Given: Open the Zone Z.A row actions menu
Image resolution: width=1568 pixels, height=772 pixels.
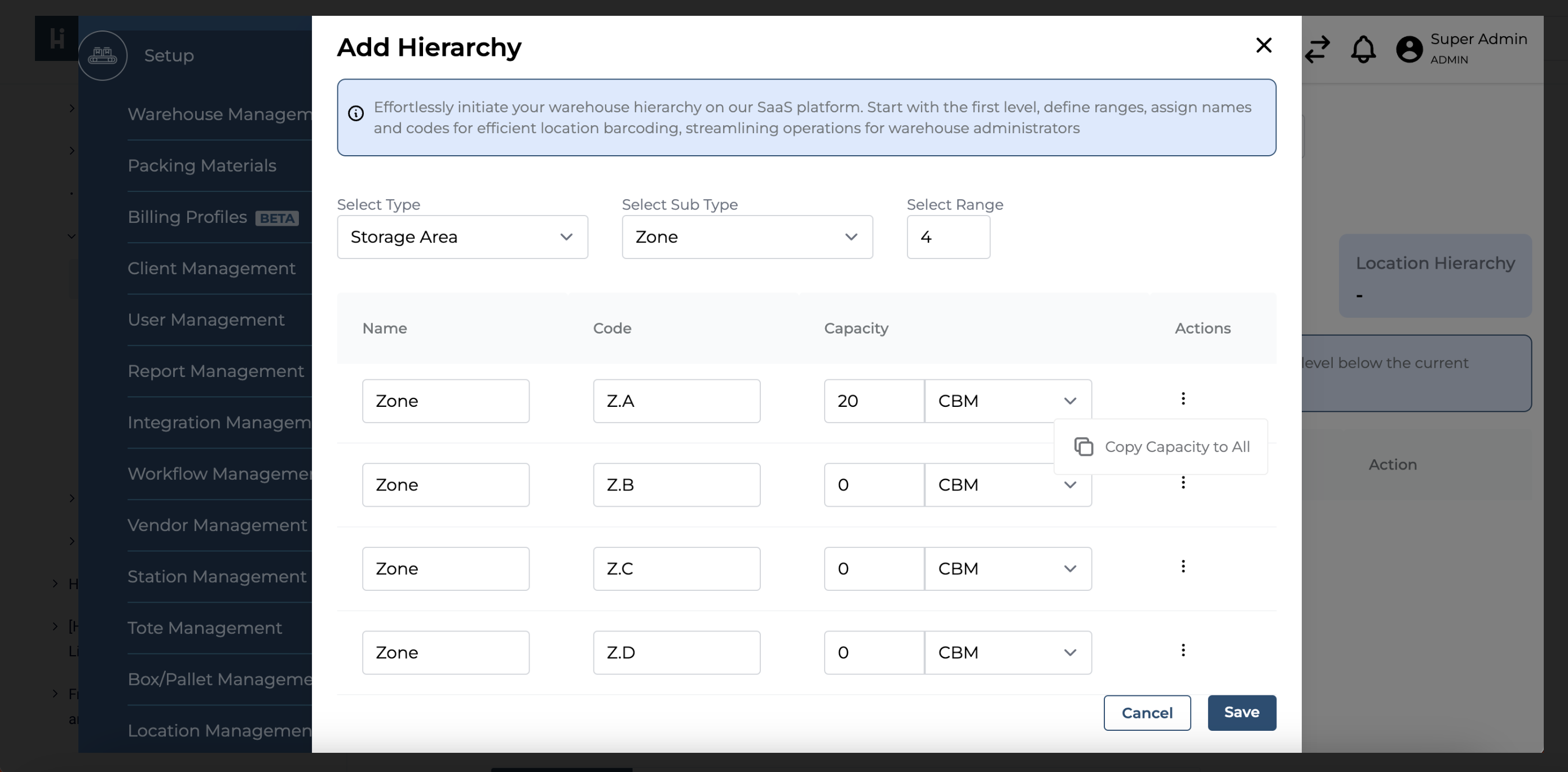Looking at the screenshot, I should click(1183, 399).
